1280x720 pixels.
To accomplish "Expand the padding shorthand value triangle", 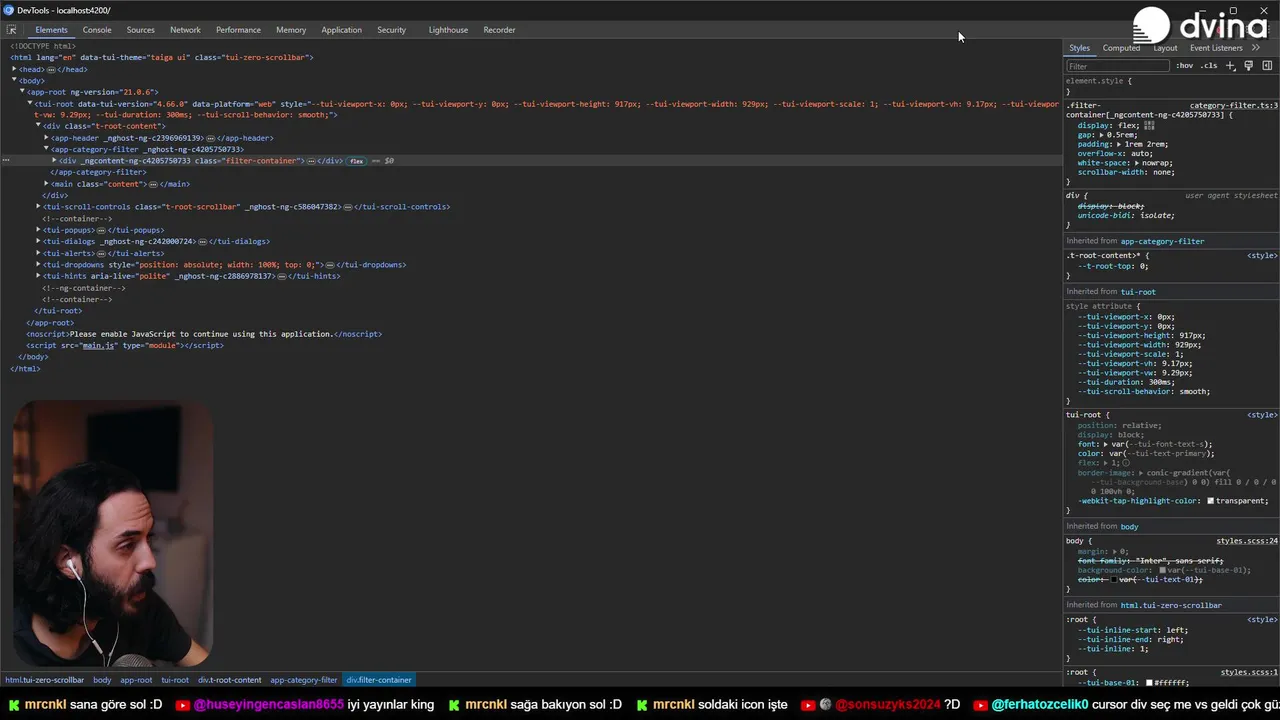I will [1118, 144].
